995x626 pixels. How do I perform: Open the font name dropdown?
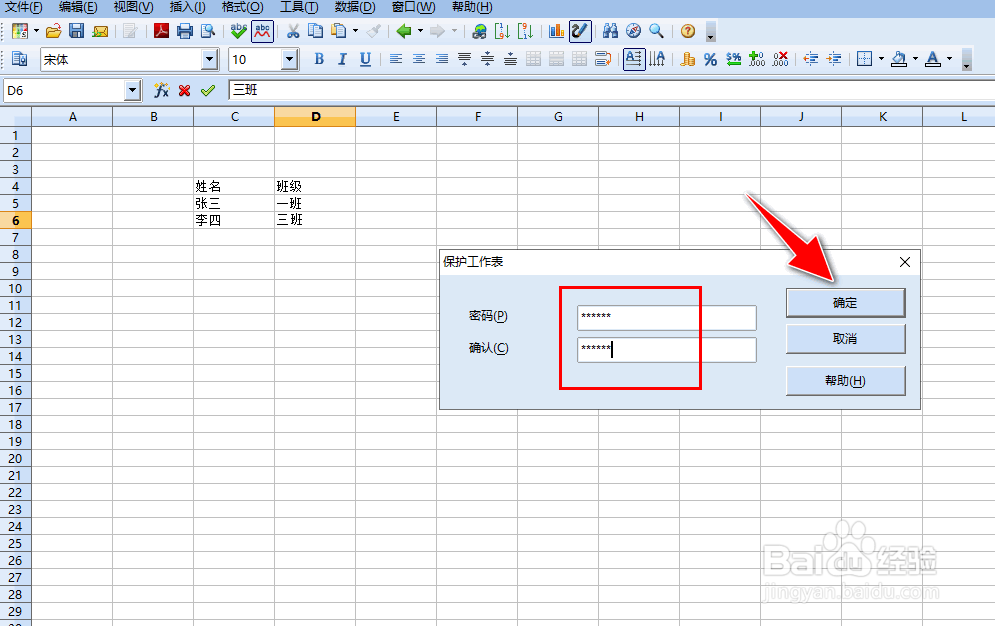(210, 59)
